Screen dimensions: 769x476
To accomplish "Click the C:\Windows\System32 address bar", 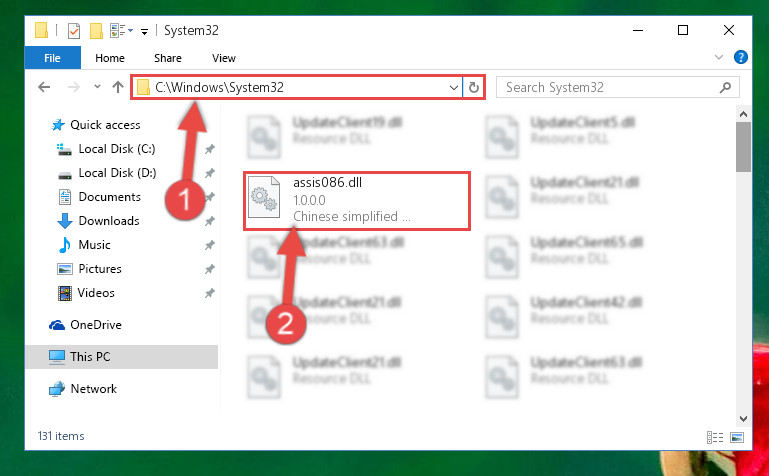I will coord(297,87).
